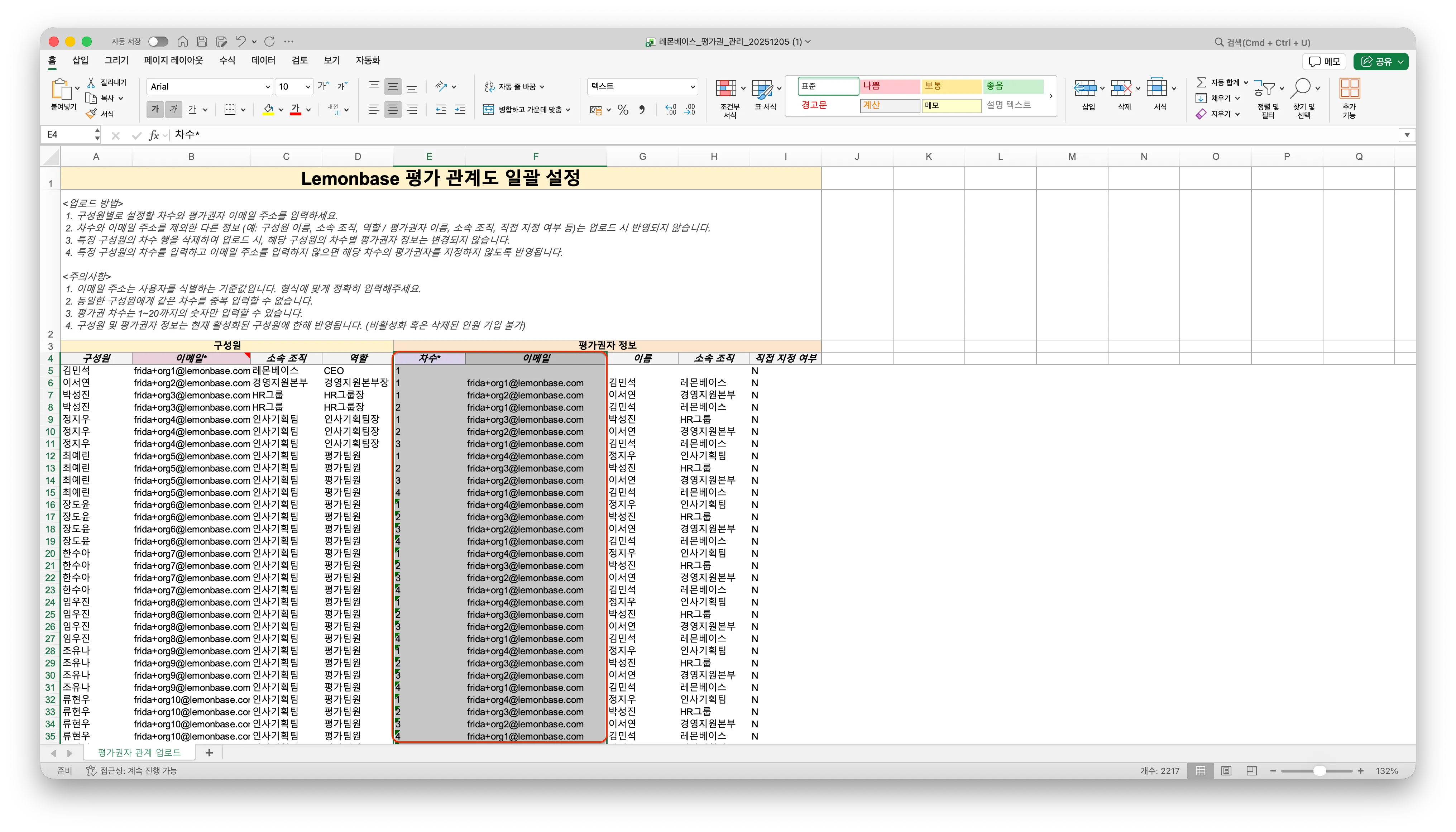The height and width of the screenshot is (832, 1456).
Task: Click the decrease decimal icon
Action: point(690,110)
